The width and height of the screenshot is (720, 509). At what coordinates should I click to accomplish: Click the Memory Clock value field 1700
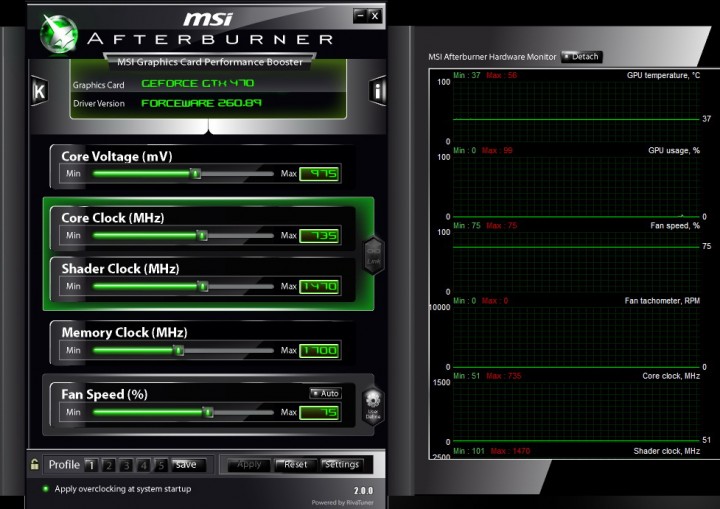point(320,351)
